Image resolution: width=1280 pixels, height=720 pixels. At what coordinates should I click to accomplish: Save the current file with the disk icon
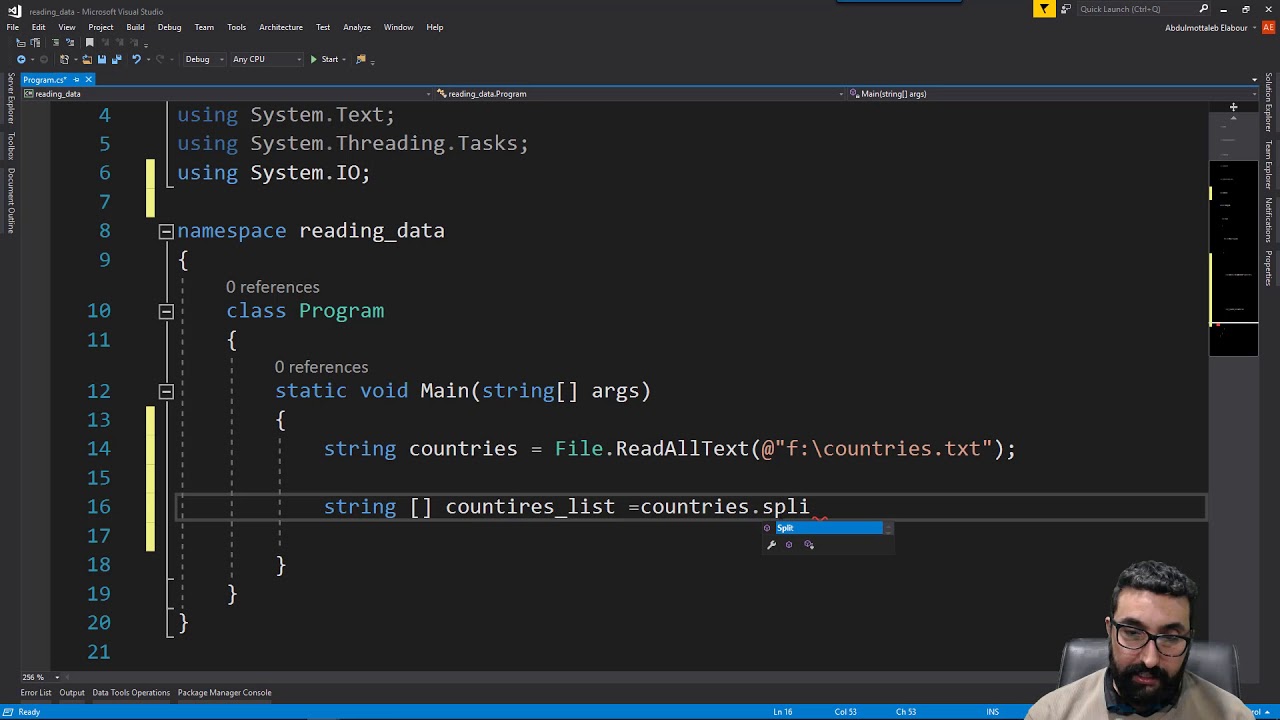click(x=102, y=59)
